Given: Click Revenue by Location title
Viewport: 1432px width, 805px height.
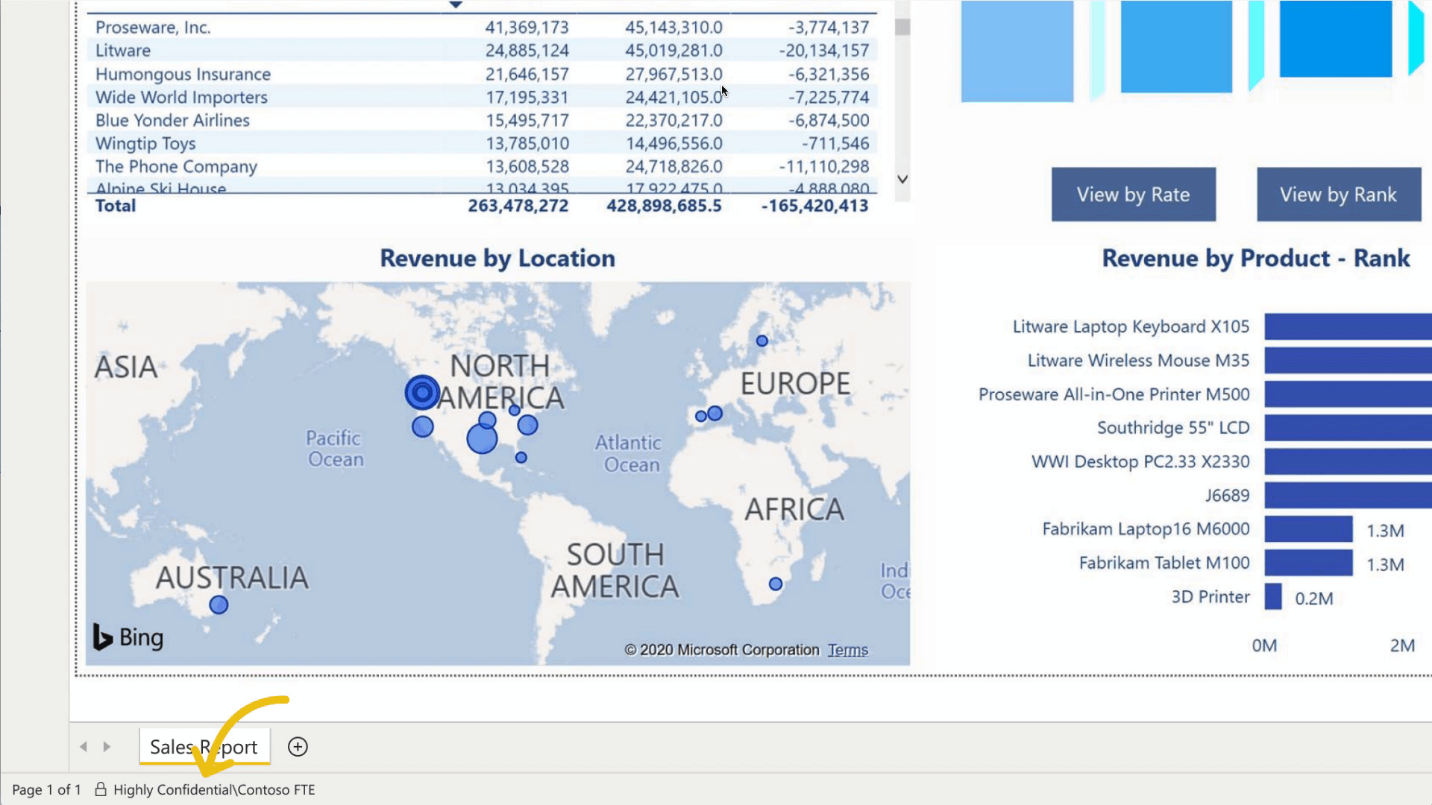Looking at the screenshot, I should pos(497,258).
